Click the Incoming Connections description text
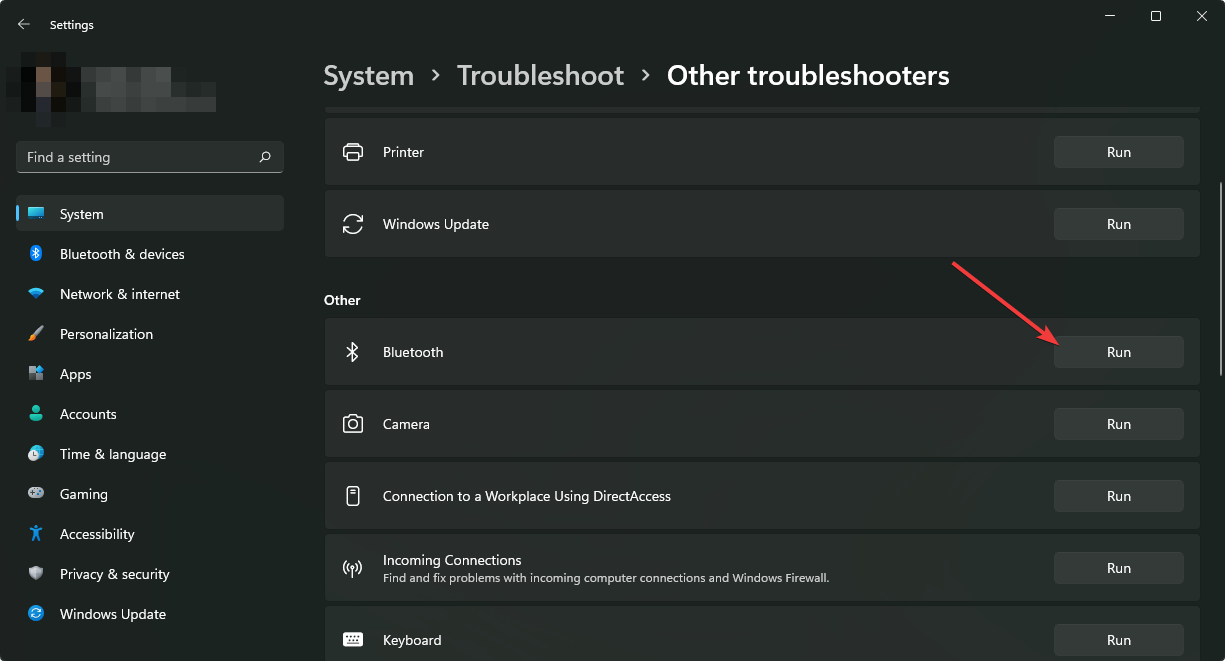This screenshot has height=661, width=1225. [606, 578]
